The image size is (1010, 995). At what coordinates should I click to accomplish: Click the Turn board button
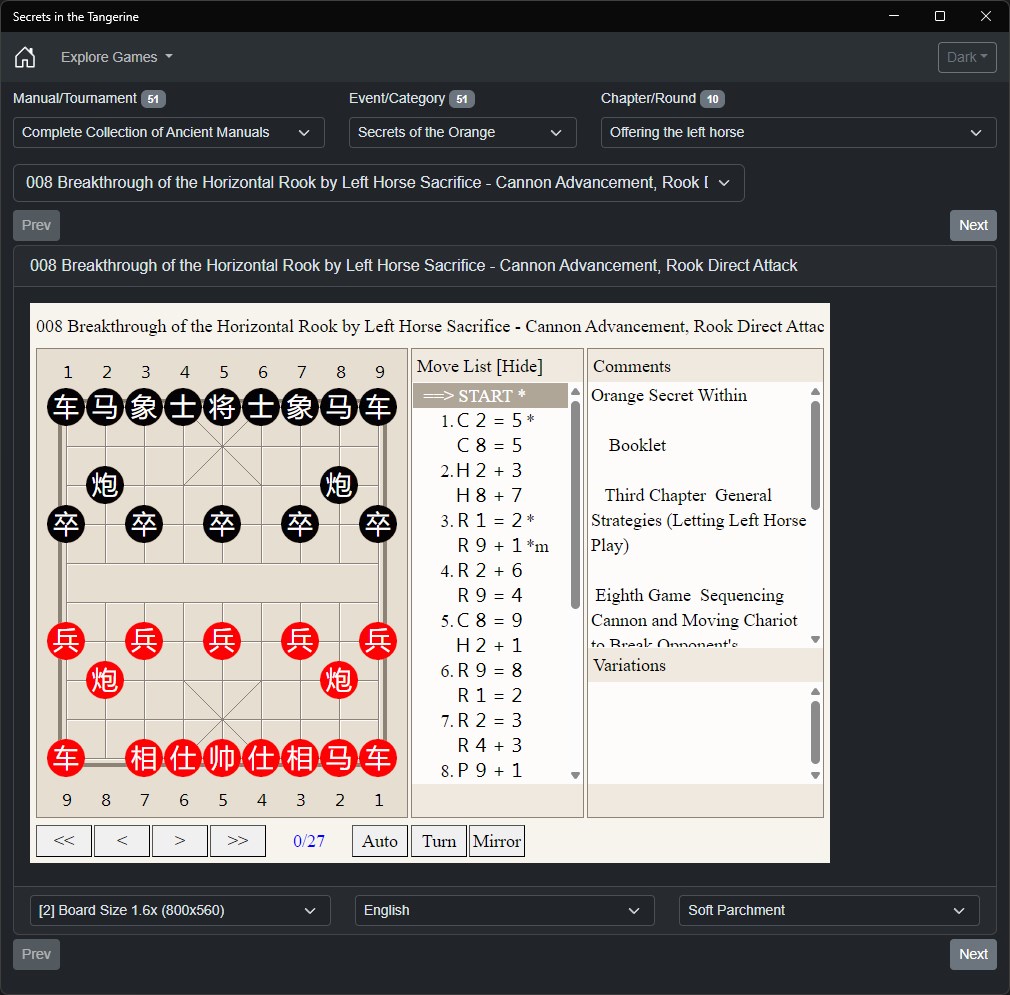click(x=439, y=841)
